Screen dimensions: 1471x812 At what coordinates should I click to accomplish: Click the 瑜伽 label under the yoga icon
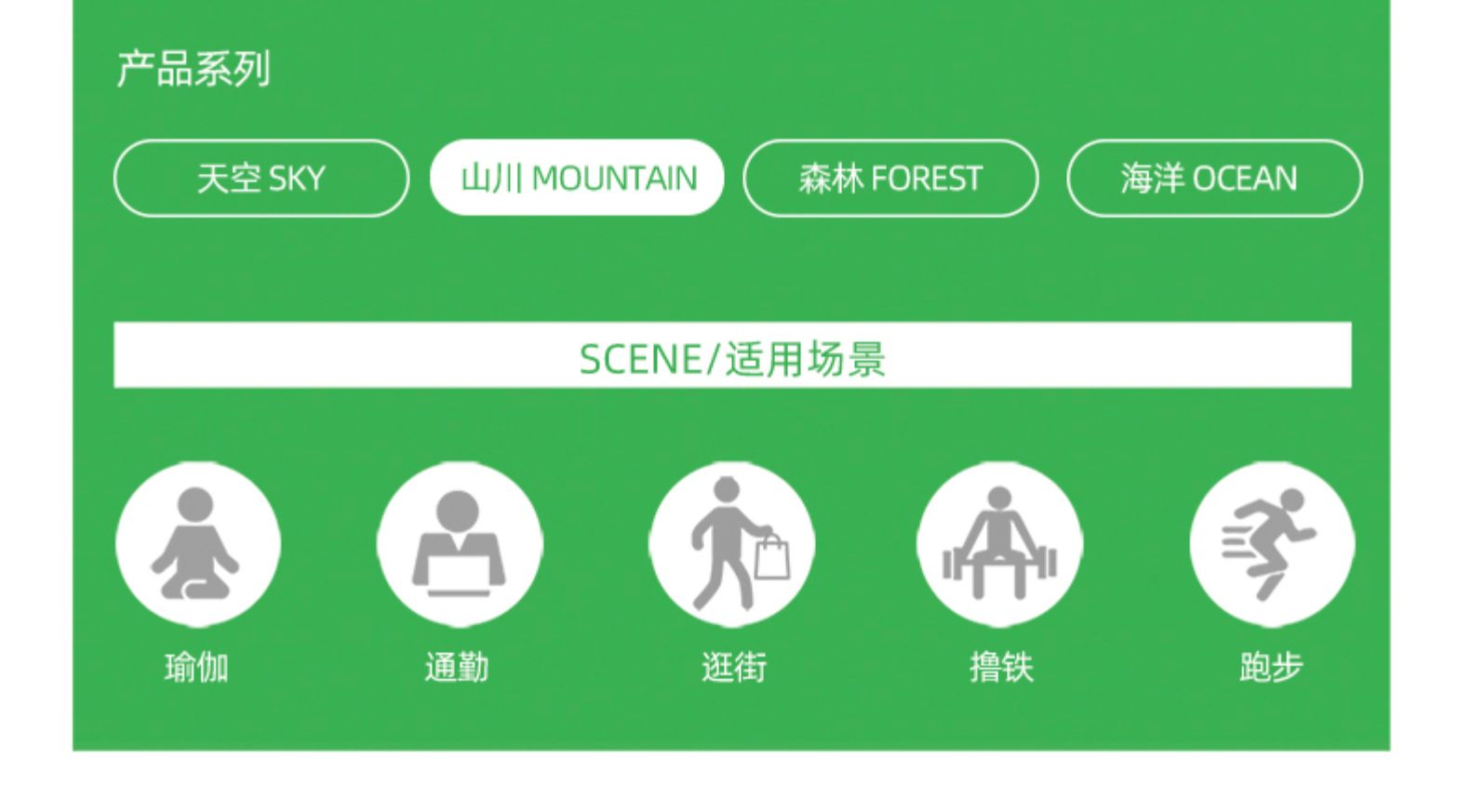(196, 667)
